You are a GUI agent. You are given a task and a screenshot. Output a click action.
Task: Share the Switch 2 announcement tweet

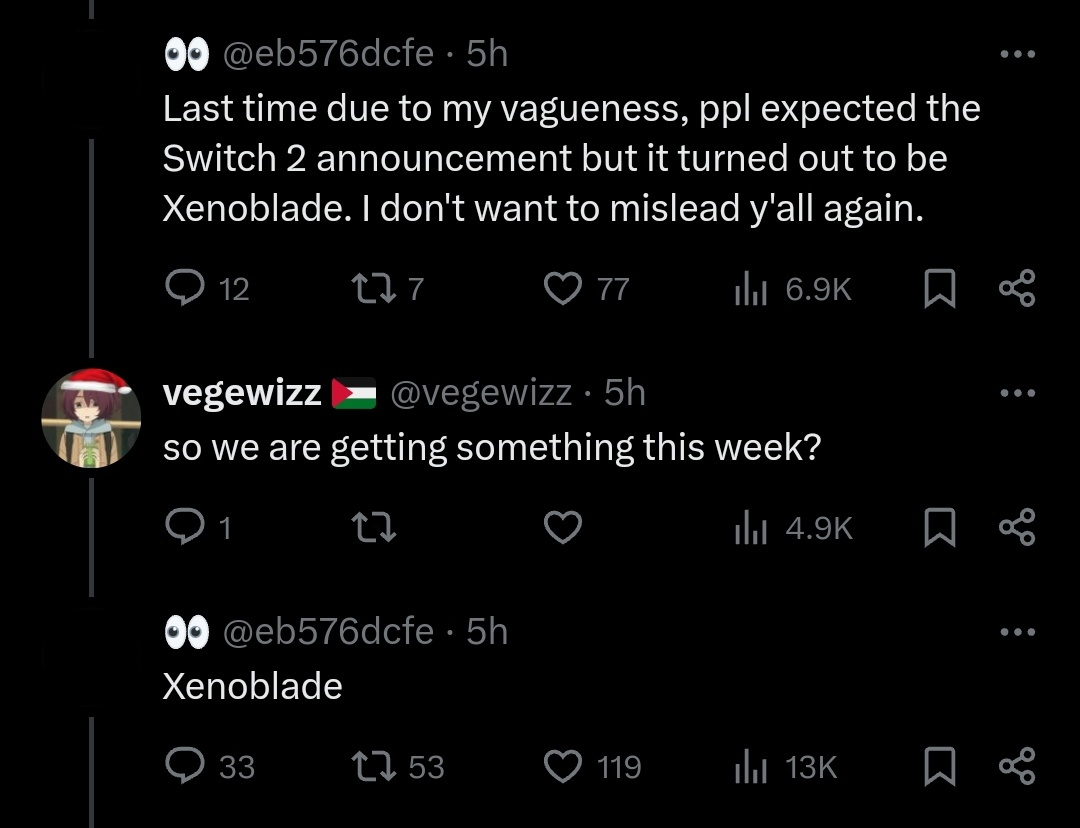click(1017, 288)
